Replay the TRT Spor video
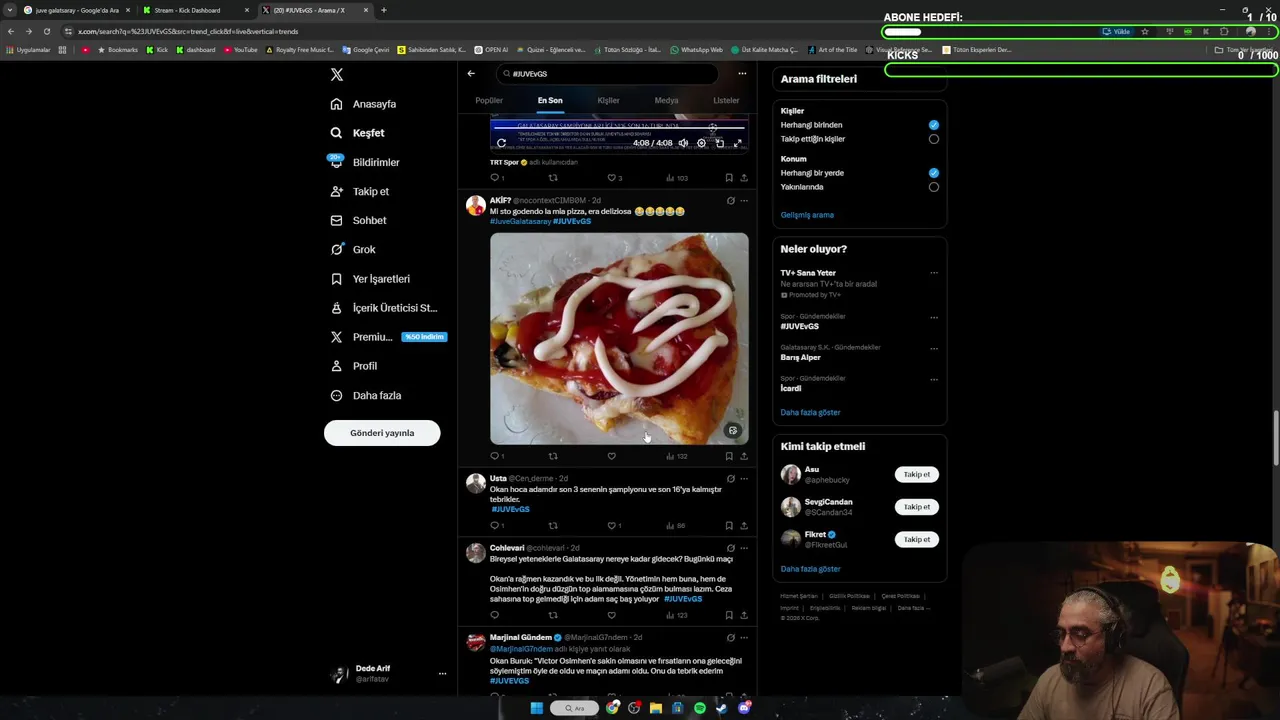This screenshot has height=720, width=1280. 501,143
